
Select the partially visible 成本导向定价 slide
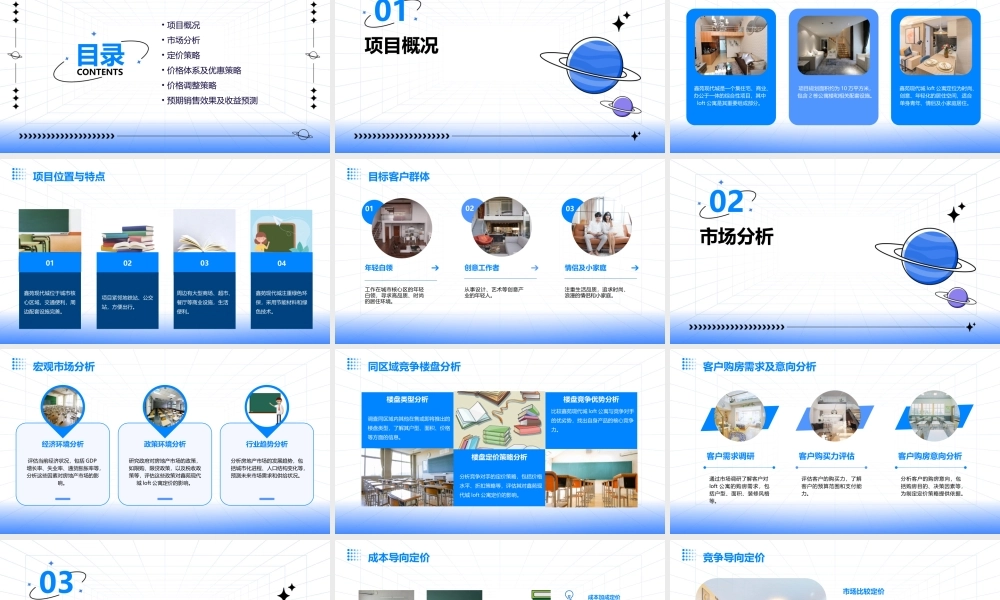point(499,570)
